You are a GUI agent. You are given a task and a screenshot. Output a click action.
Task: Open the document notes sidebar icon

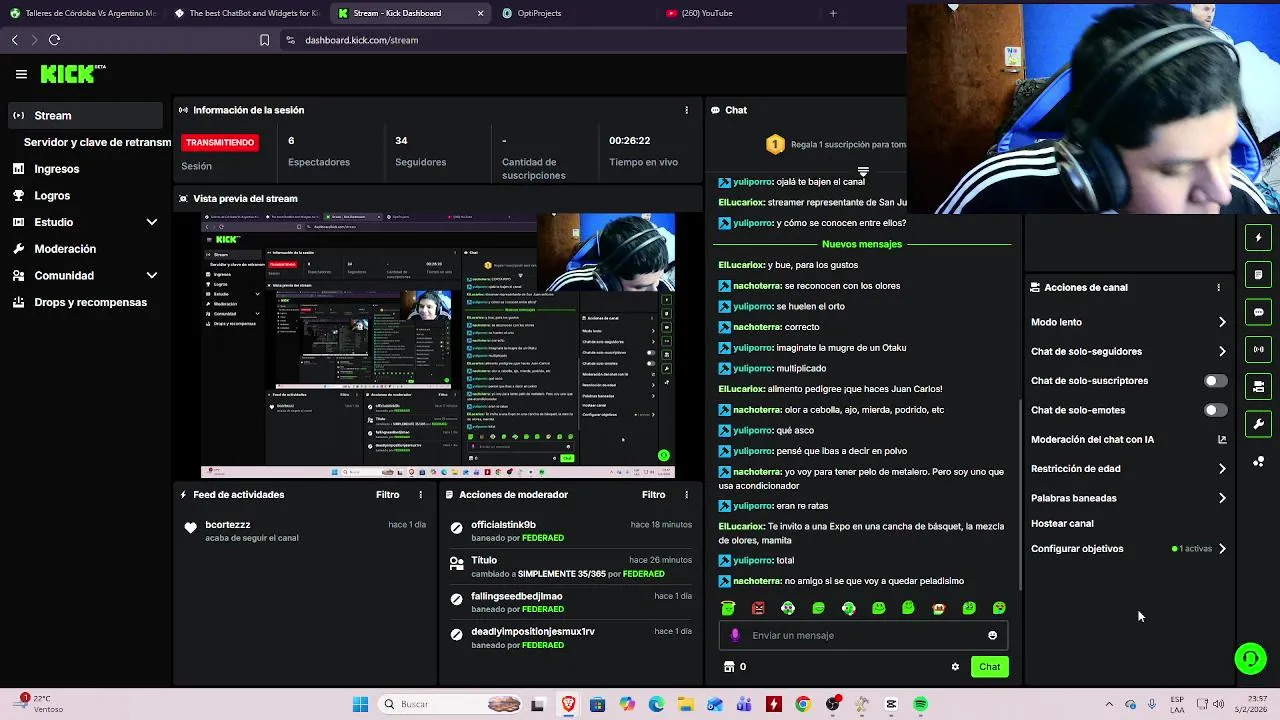(x=1258, y=275)
